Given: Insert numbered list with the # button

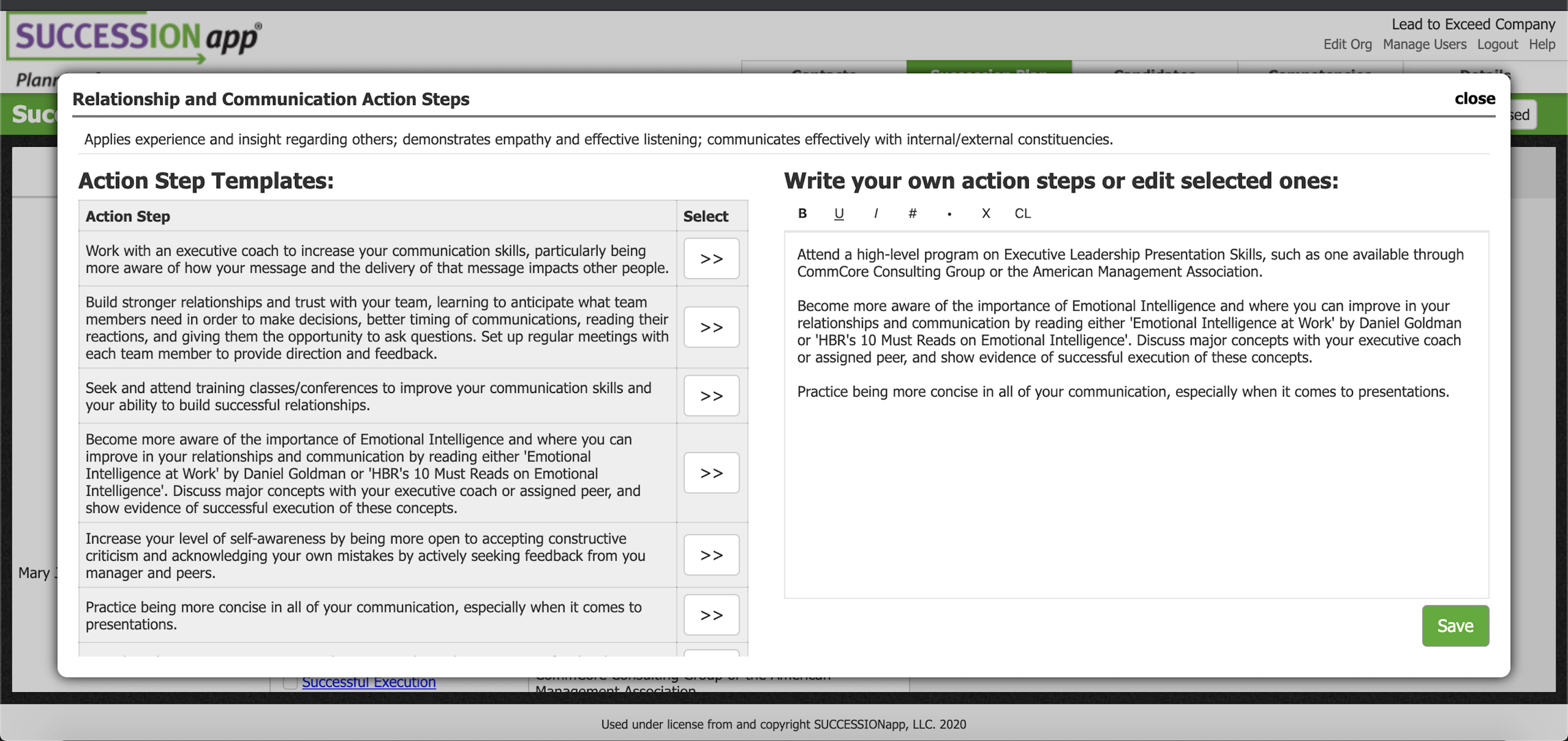Looking at the screenshot, I should [912, 213].
